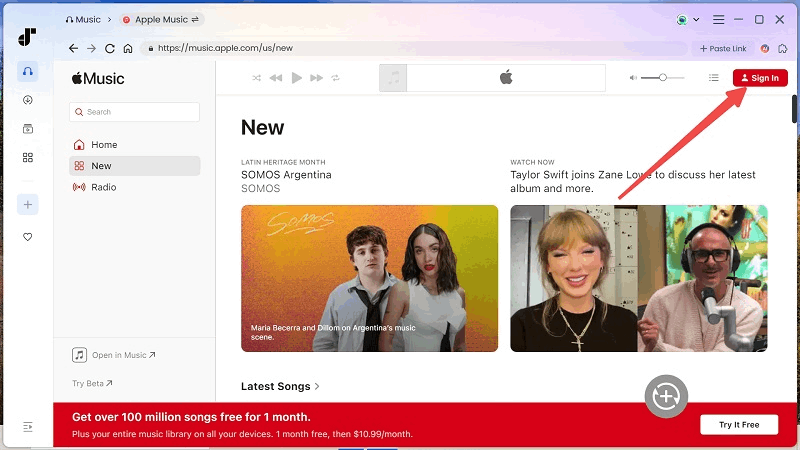Click the browser home icon beside reload
The image size is (800, 450).
pyautogui.click(x=127, y=48)
